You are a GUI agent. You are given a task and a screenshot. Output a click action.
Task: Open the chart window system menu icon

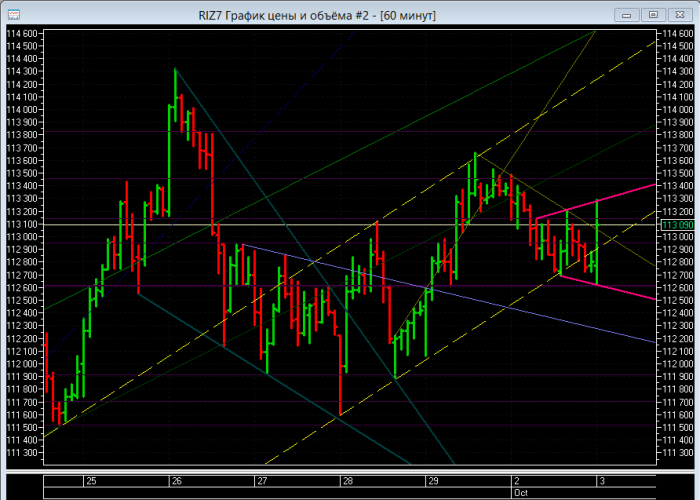click(13, 15)
